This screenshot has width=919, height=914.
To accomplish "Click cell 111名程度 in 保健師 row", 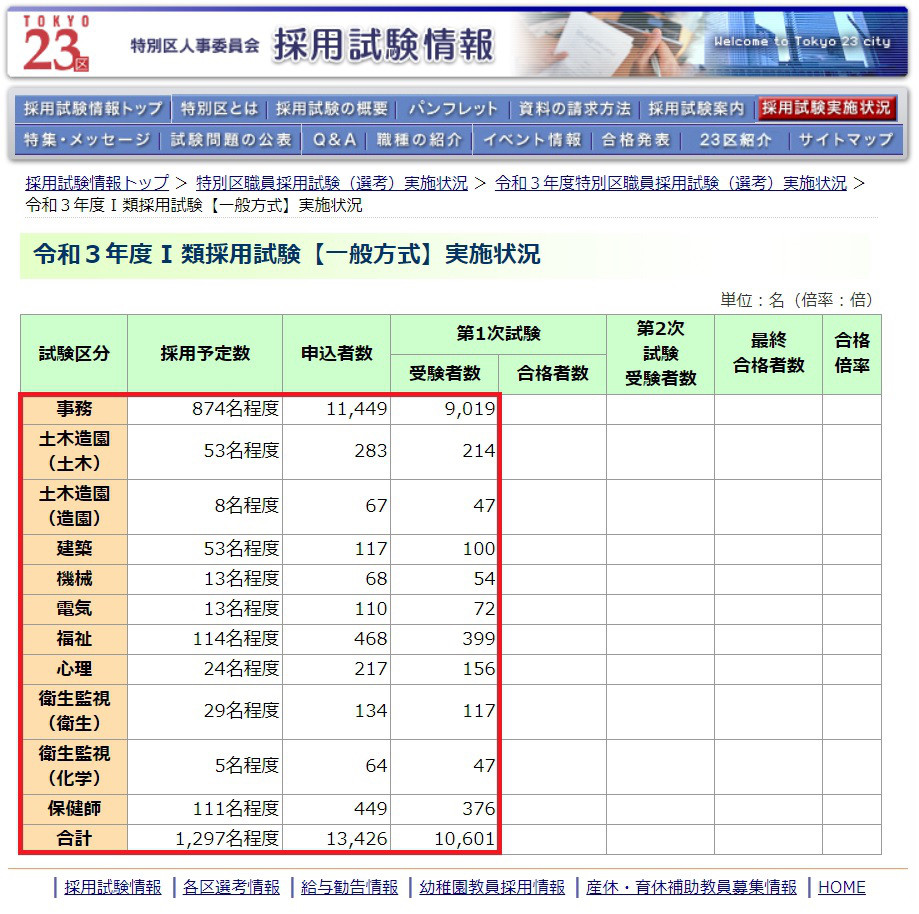I will coord(205,809).
